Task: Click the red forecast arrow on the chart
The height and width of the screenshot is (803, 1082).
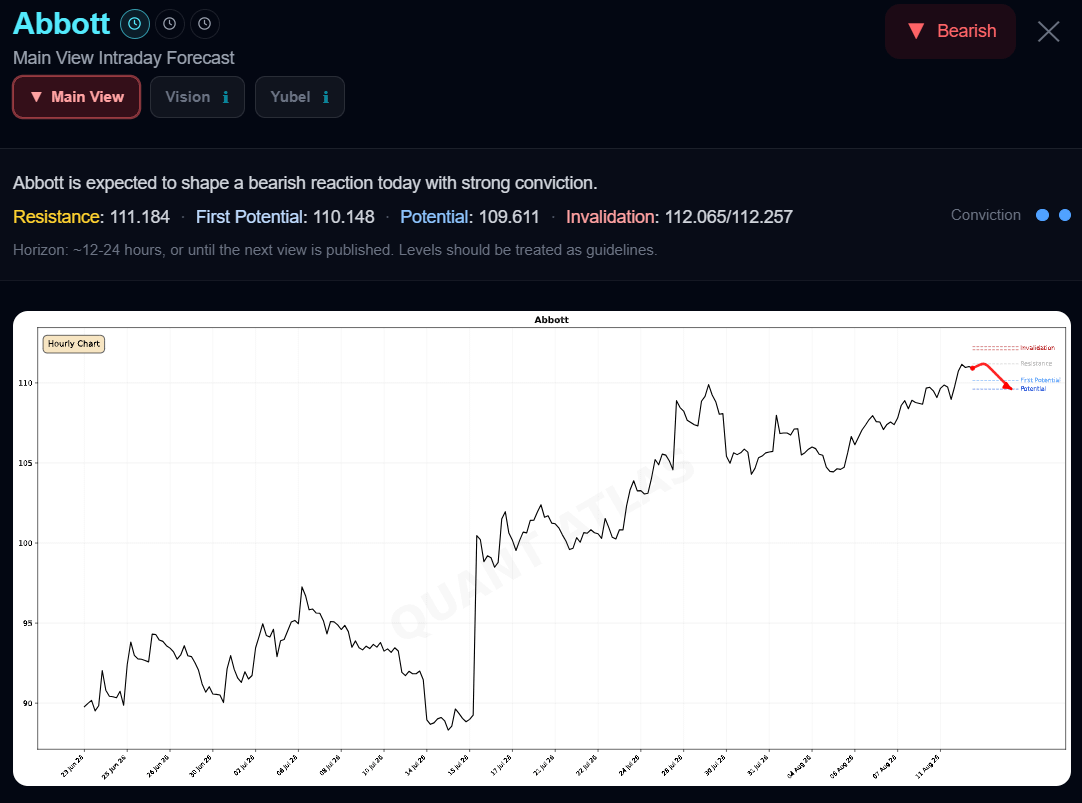Action: (992, 375)
